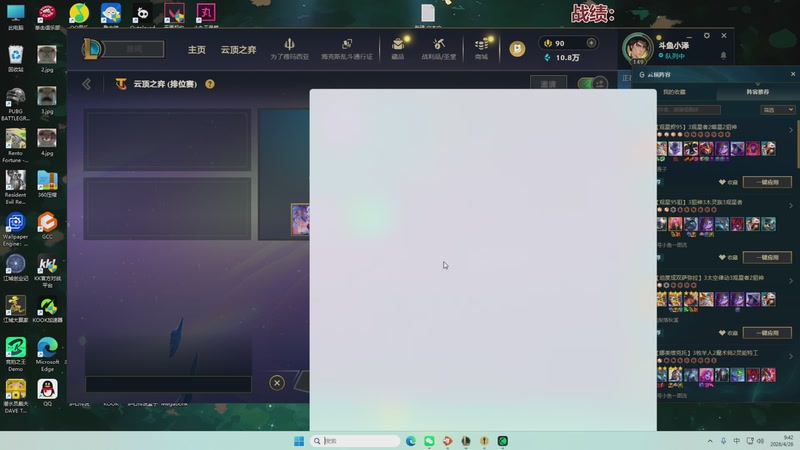Expand the second lineup 3木灵族 chevron
The height and width of the screenshot is (450, 800).
791,206
